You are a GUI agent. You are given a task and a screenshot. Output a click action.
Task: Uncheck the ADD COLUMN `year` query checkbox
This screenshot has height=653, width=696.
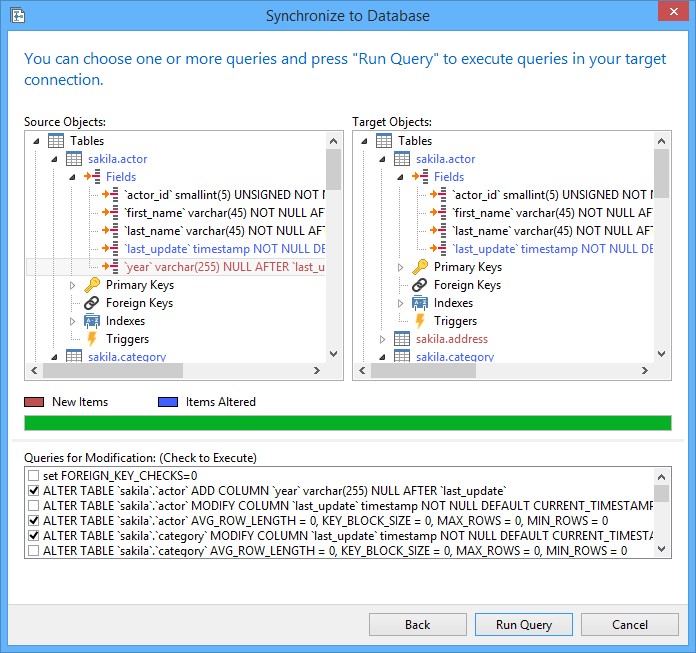[34, 491]
